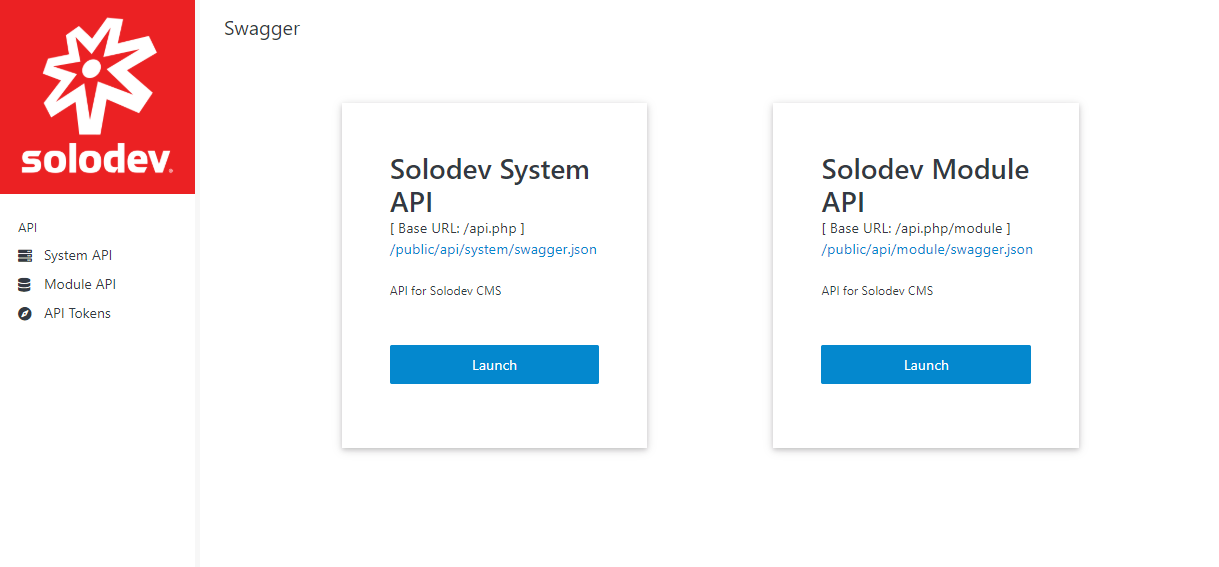1219x567 pixels.
Task: Click the solodev wordmark under the emblem
Action: tap(96, 159)
